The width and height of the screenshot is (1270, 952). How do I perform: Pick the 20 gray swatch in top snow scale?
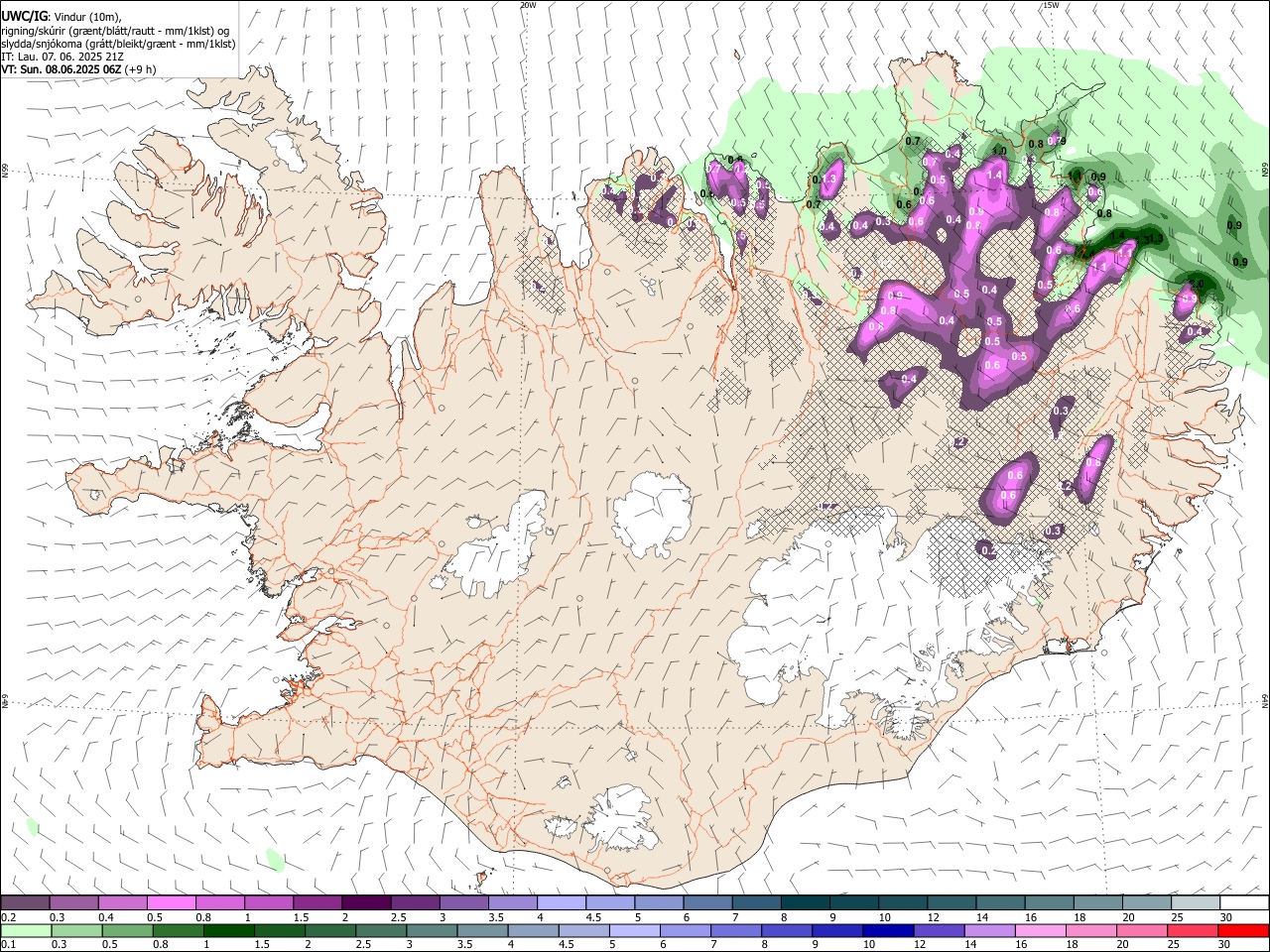(1147, 902)
